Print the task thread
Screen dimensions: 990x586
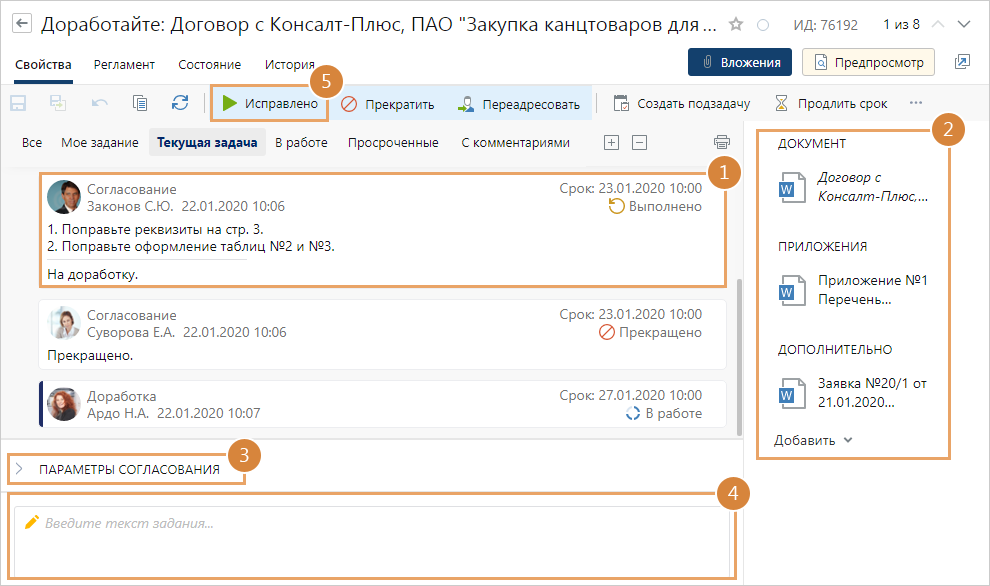coord(721,143)
